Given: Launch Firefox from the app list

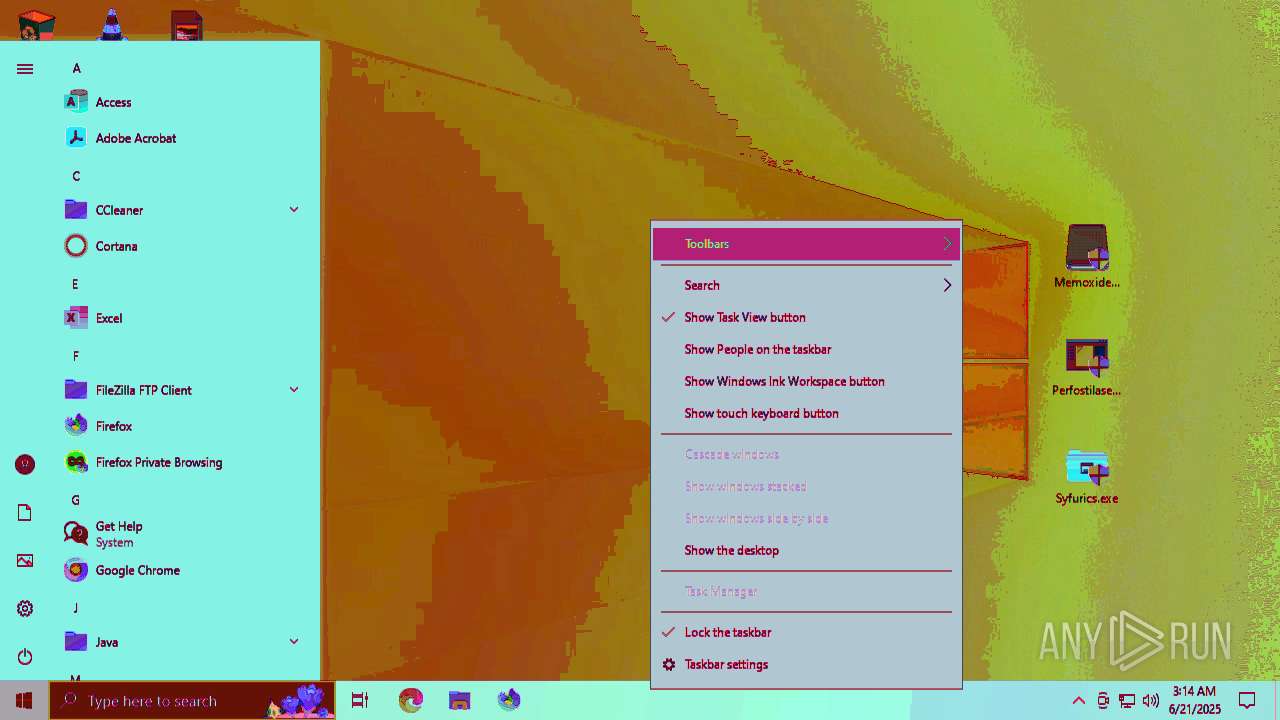Looking at the screenshot, I should pos(114,426).
